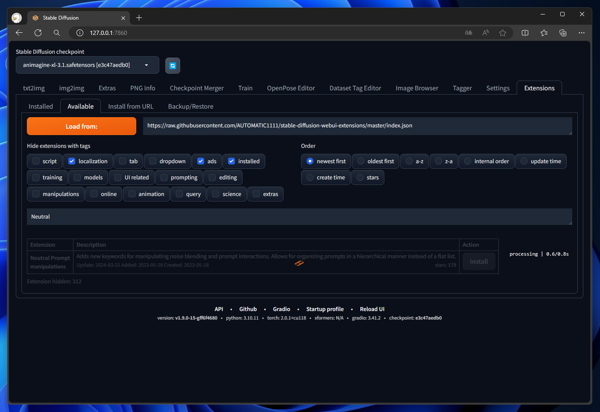This screenshot has height=412, width=600.
Task: Toggle the animation tag checkbox
Action: pyautogui.click(x=132, y=194)
